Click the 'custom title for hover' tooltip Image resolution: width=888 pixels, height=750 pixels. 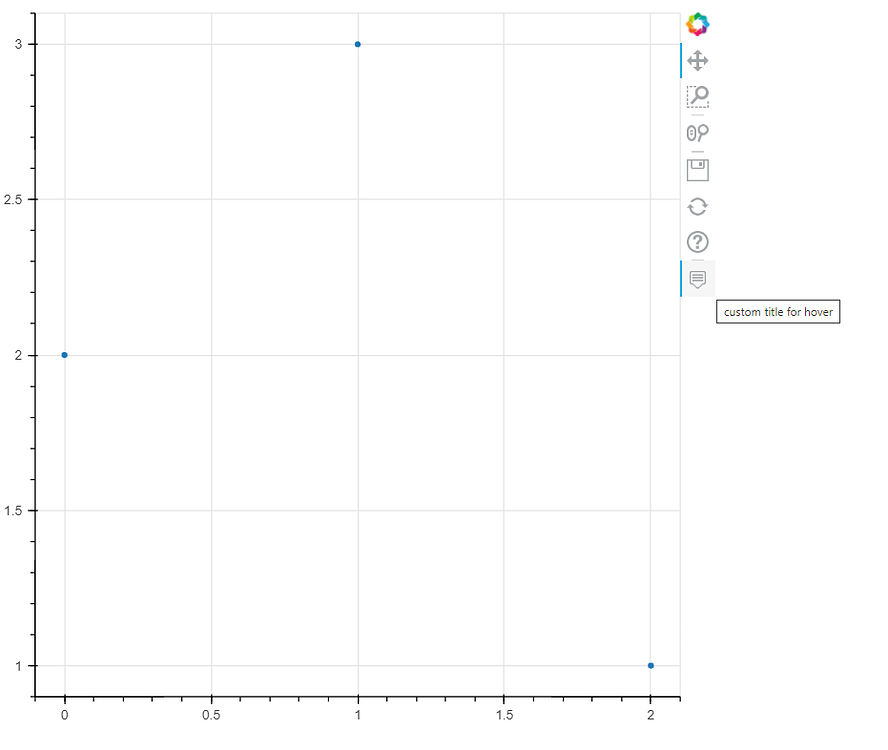pyautogui.click(x=778, y=312)
